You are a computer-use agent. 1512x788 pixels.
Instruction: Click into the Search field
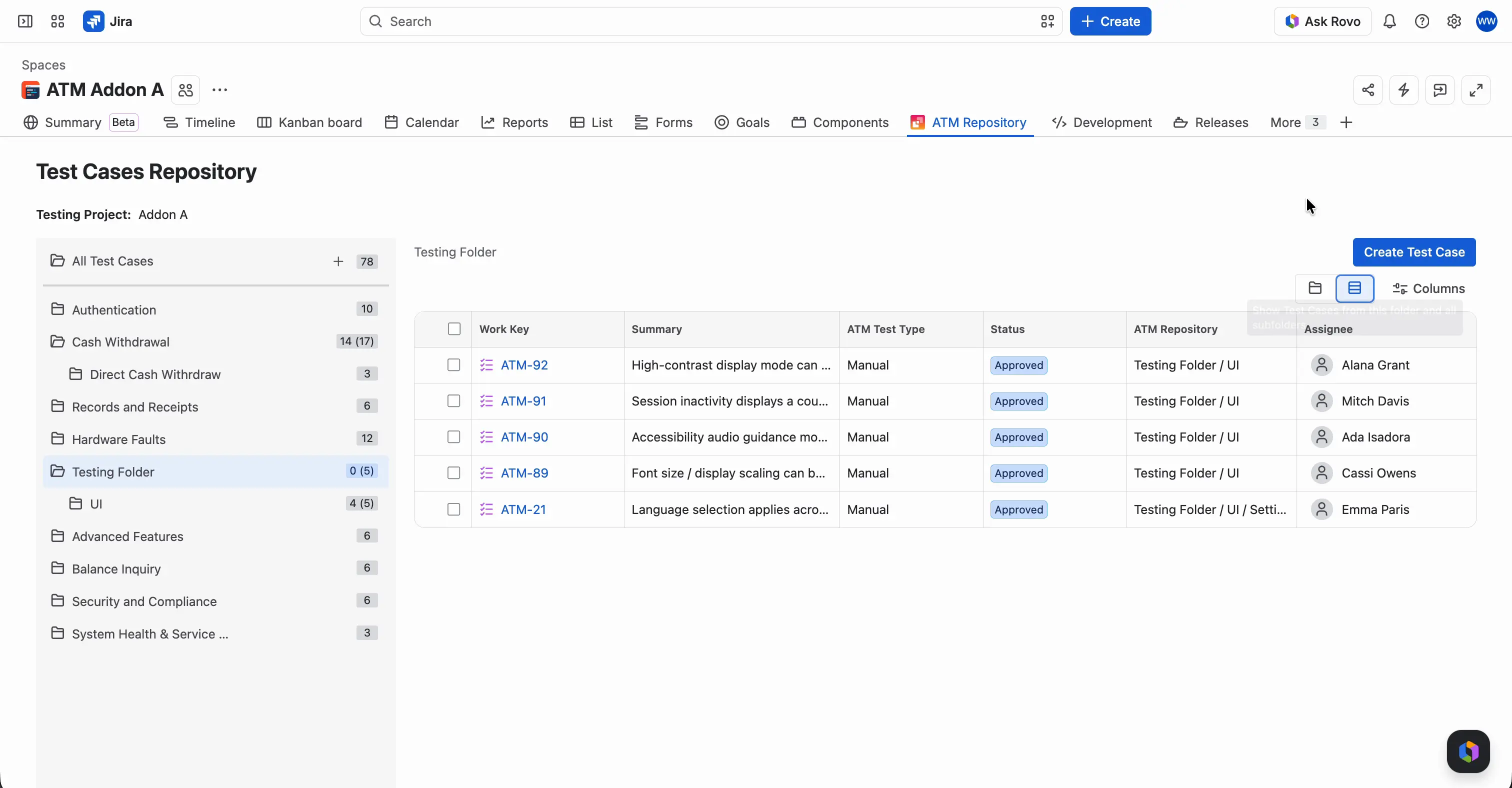(x=711, y=21)
